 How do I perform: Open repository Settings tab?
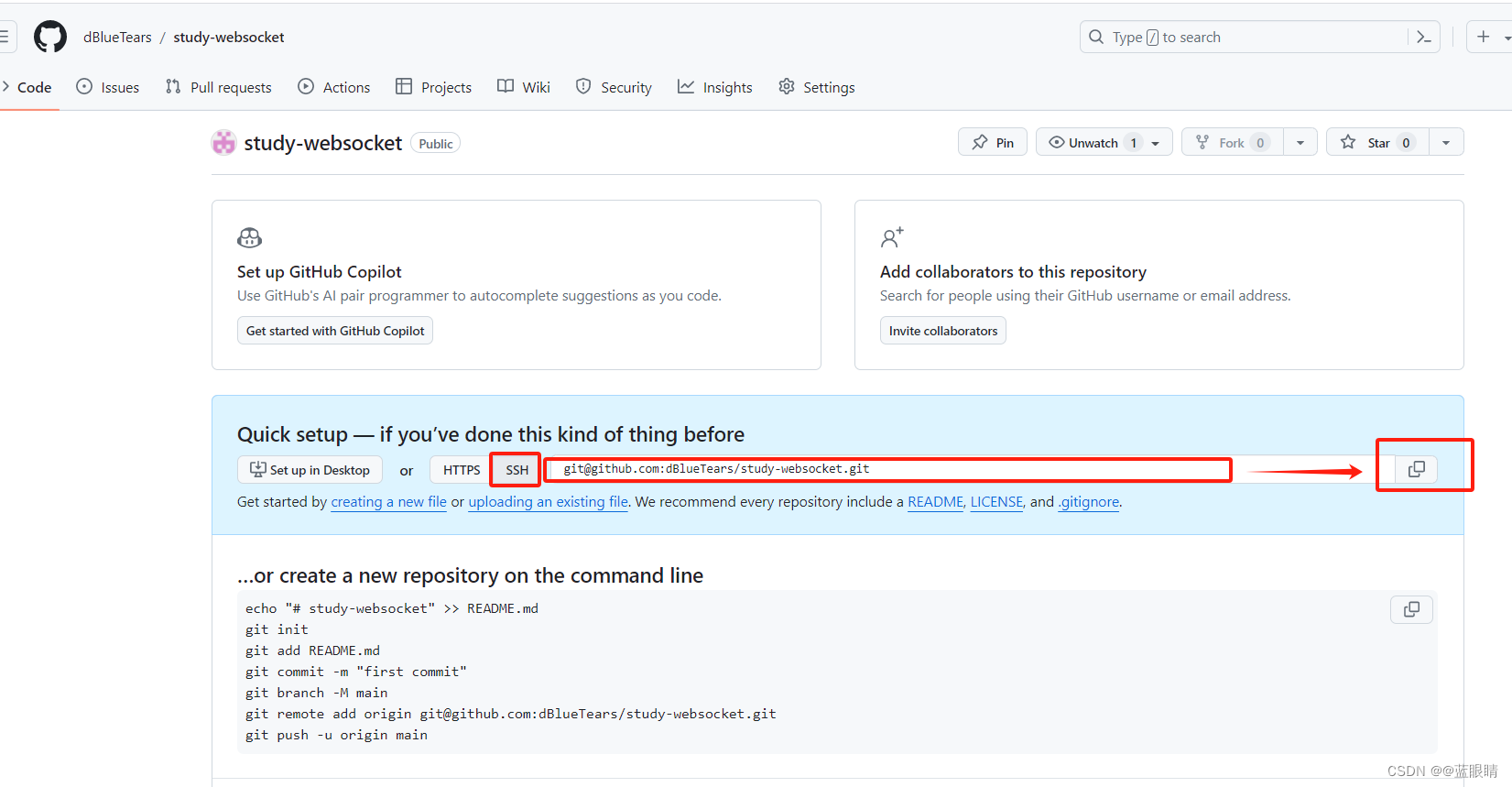tap(817, 87)
